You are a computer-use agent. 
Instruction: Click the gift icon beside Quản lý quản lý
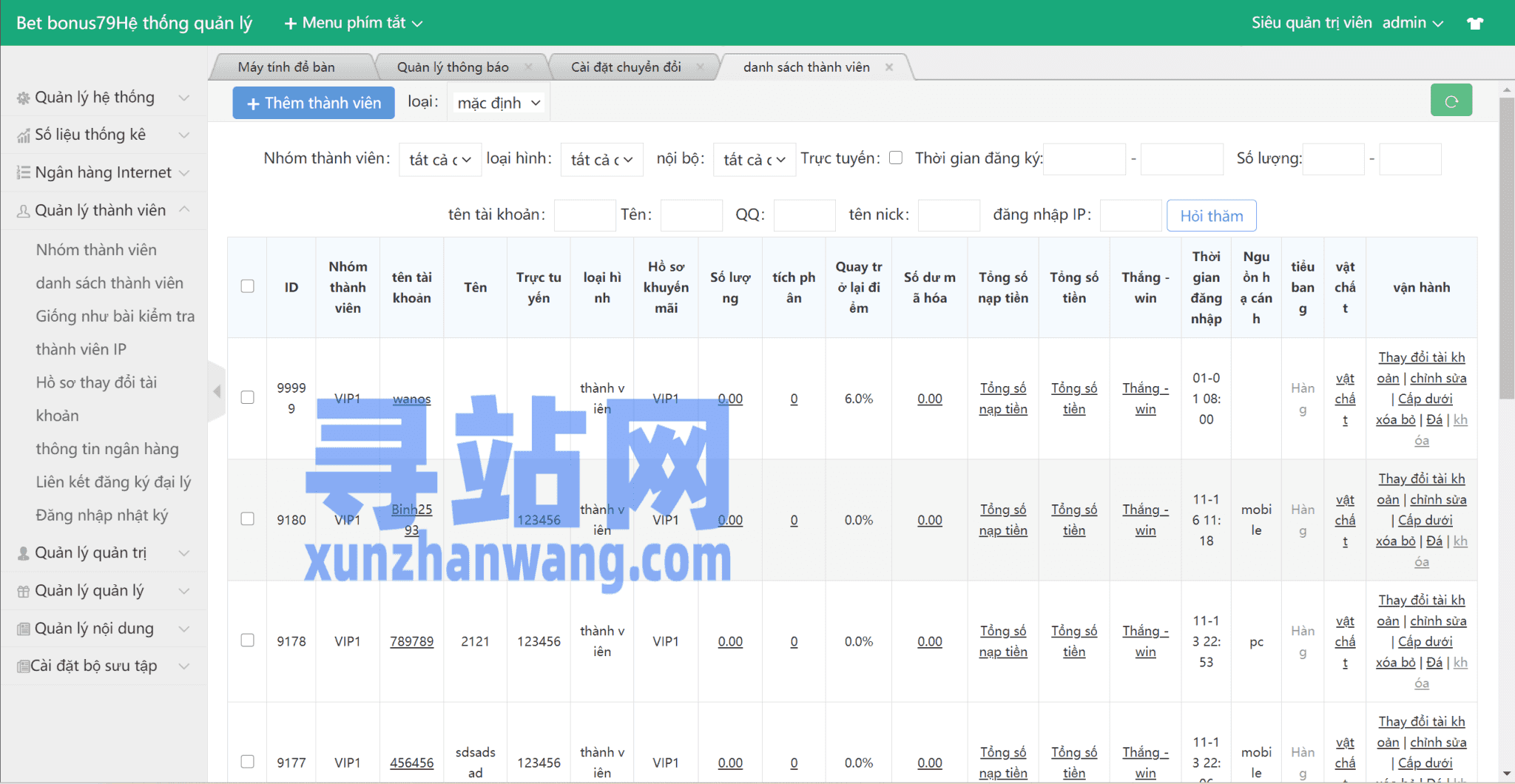pos(24,591)
